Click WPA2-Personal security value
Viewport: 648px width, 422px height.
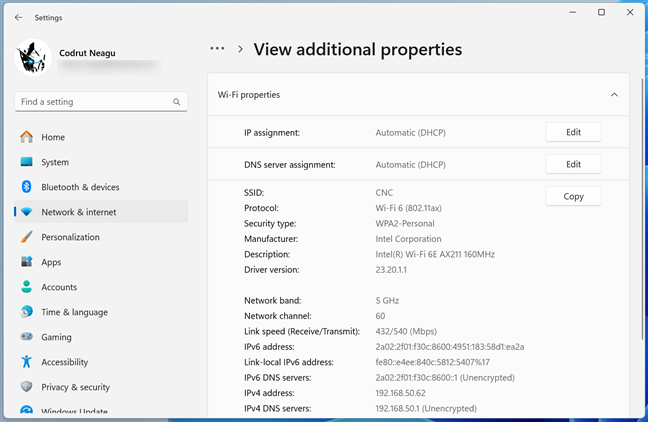tap(405, 224)
